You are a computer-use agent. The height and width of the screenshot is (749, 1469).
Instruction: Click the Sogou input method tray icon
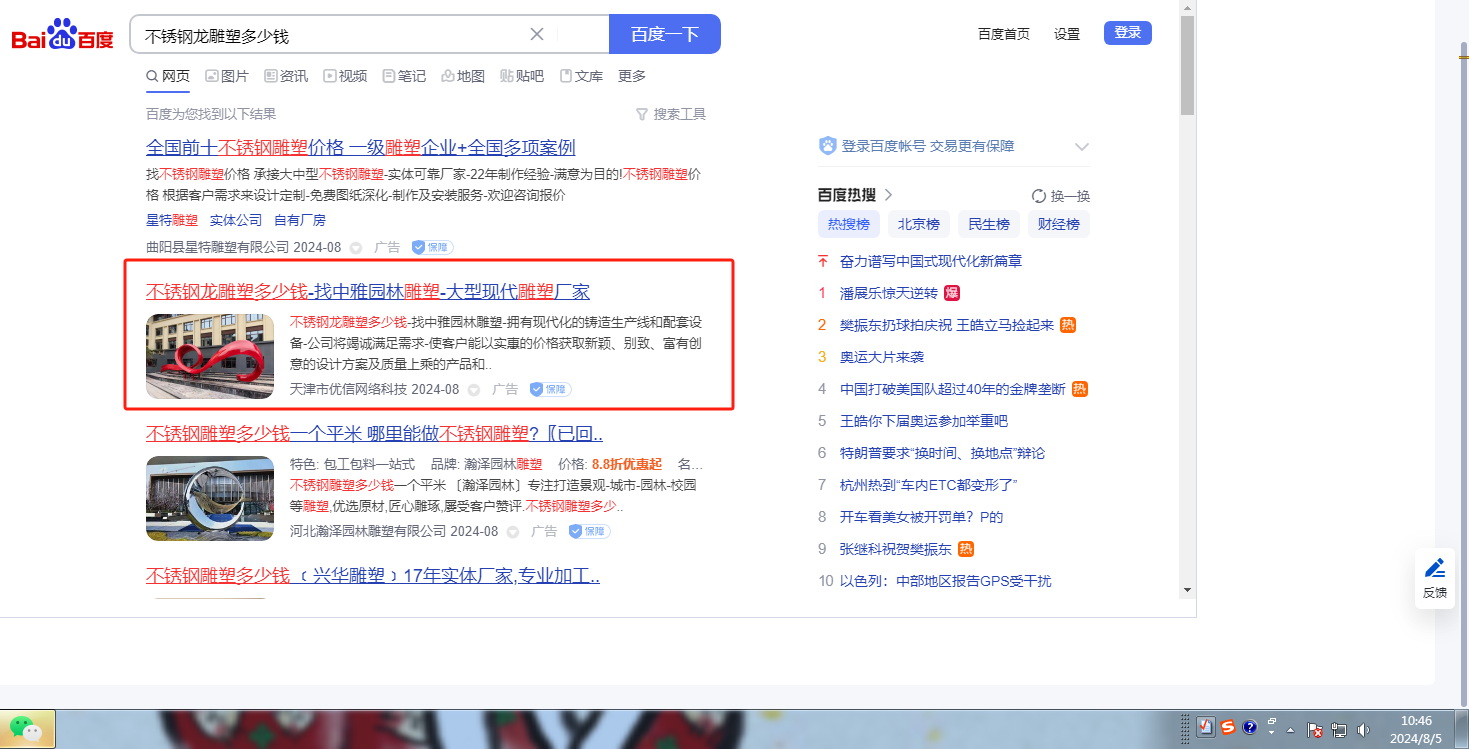tap(1227, 728)
